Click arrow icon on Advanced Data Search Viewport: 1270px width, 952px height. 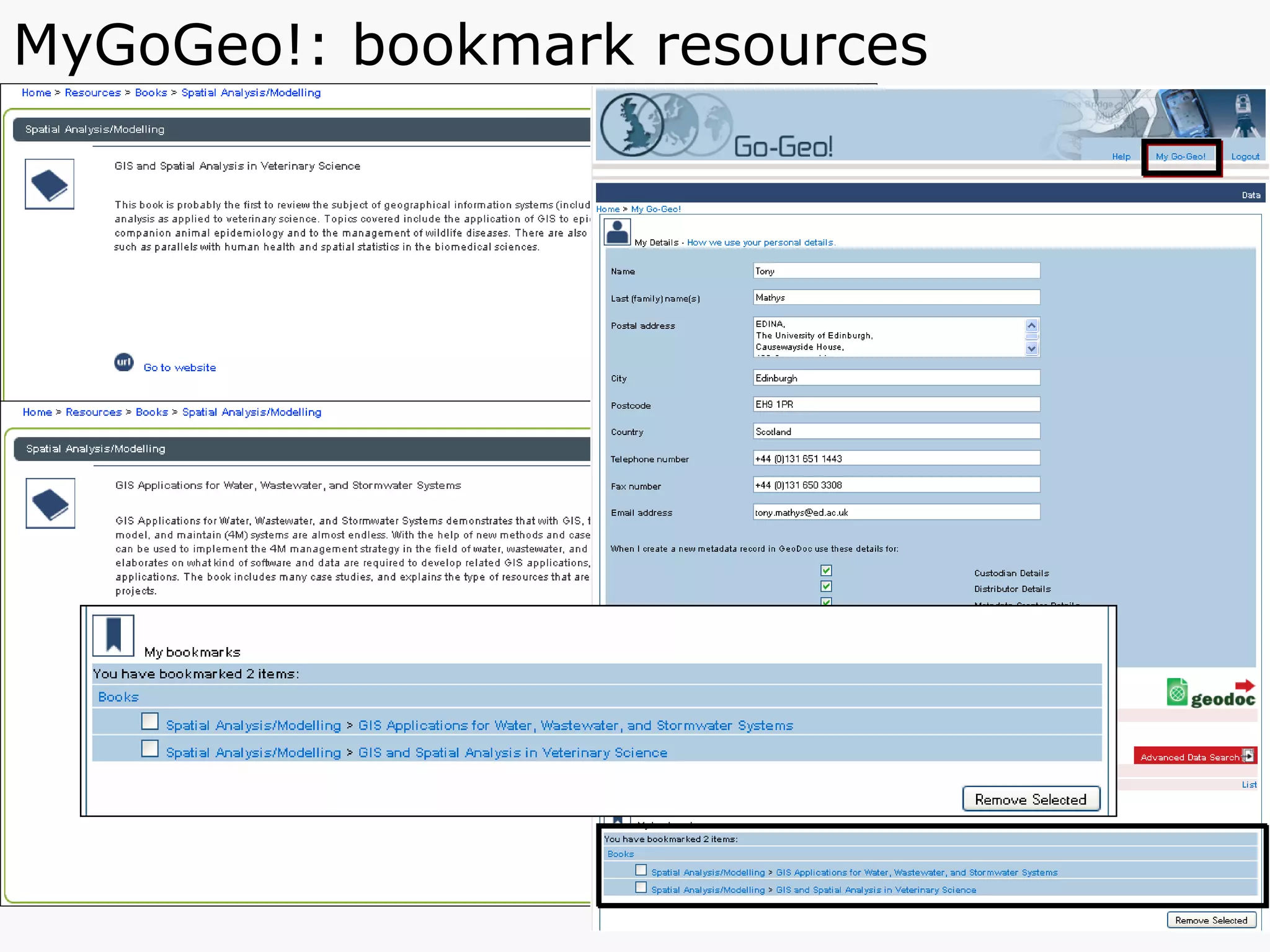[1248, 756]
